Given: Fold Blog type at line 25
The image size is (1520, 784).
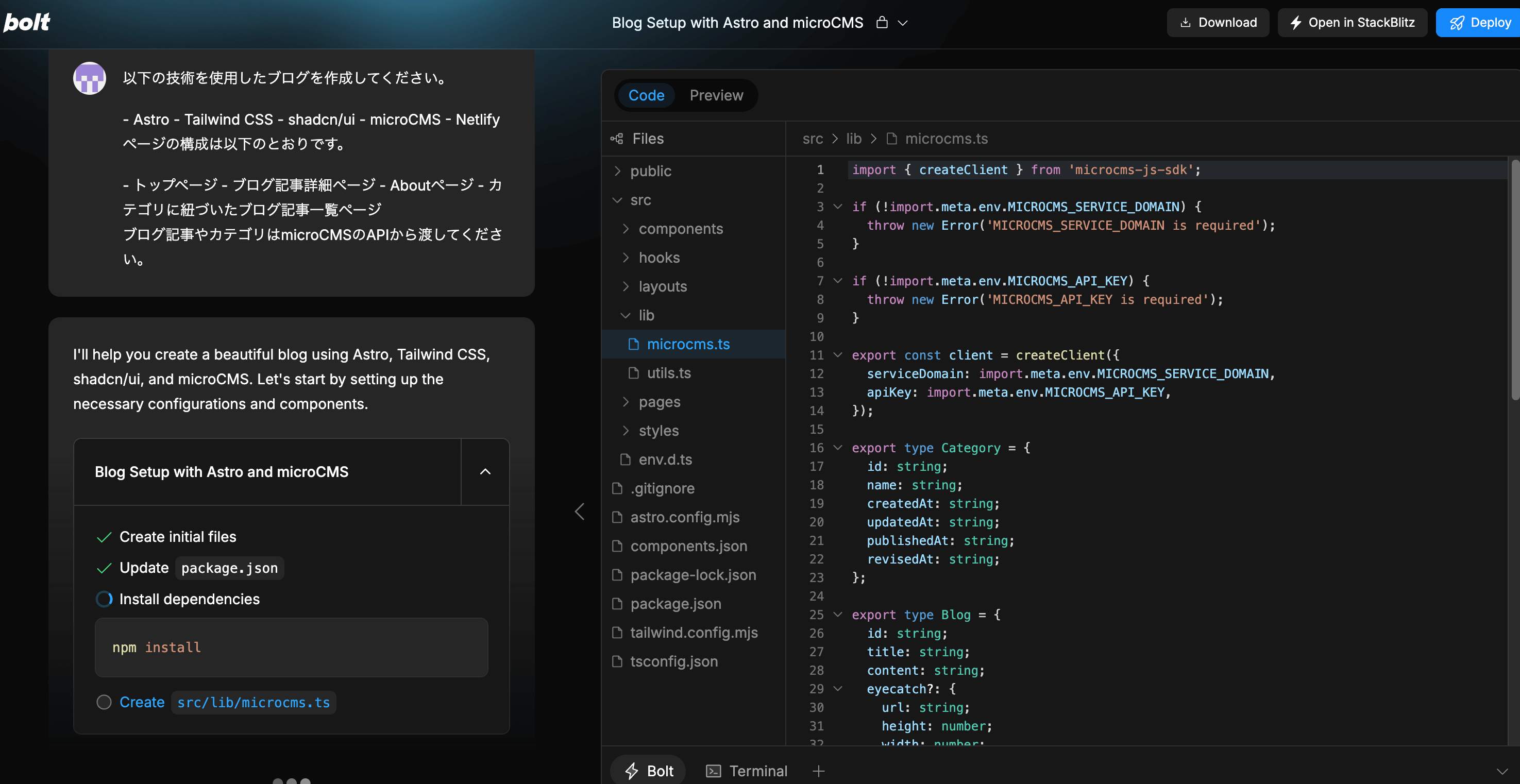Looking at the screenshot, I should click(x=837, y=615).
